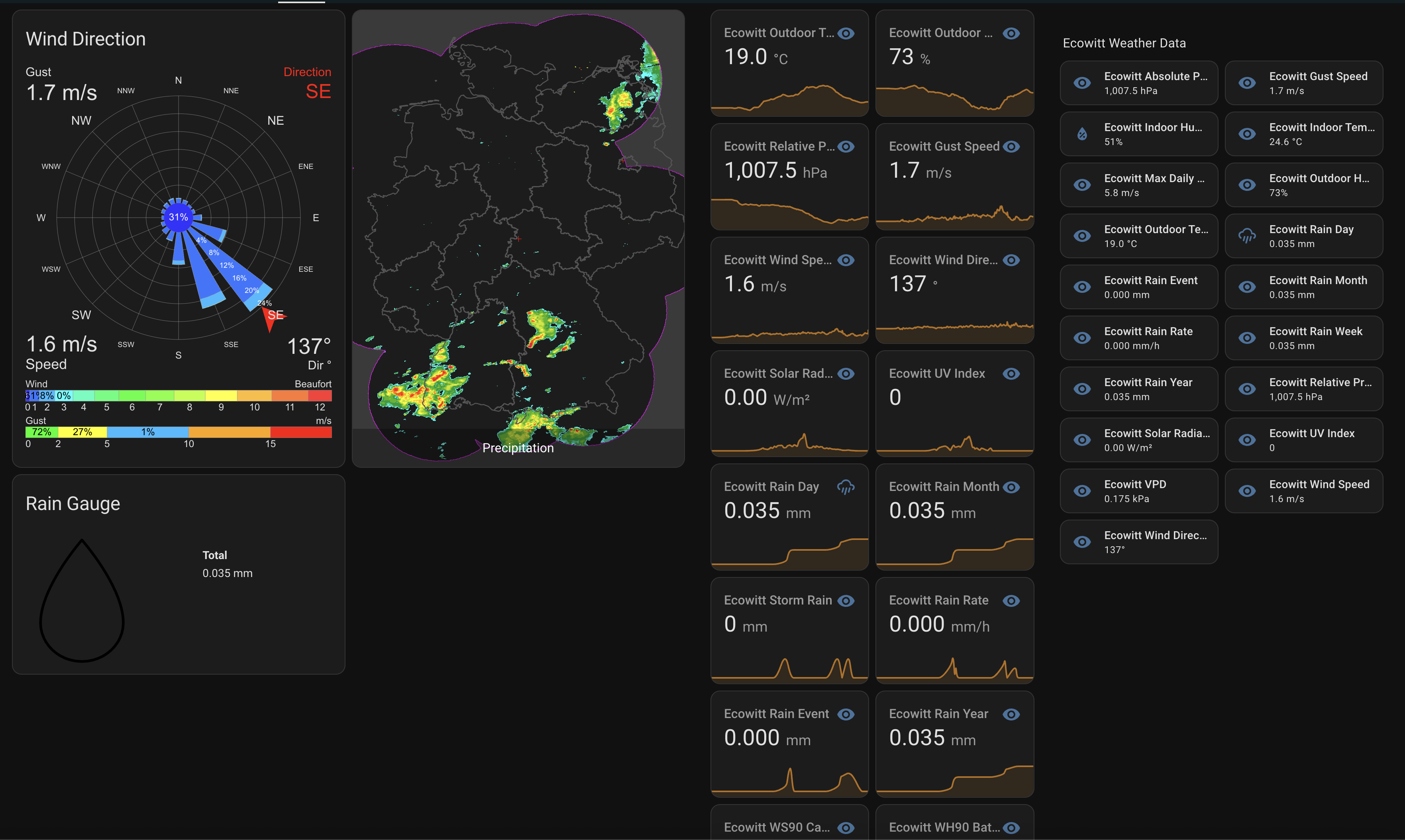Click eye icon on Ecowitt UV Index graph card
The width and height of the screenshot is (1405, 840).
pyautogui.click(x=1011, y=374)
